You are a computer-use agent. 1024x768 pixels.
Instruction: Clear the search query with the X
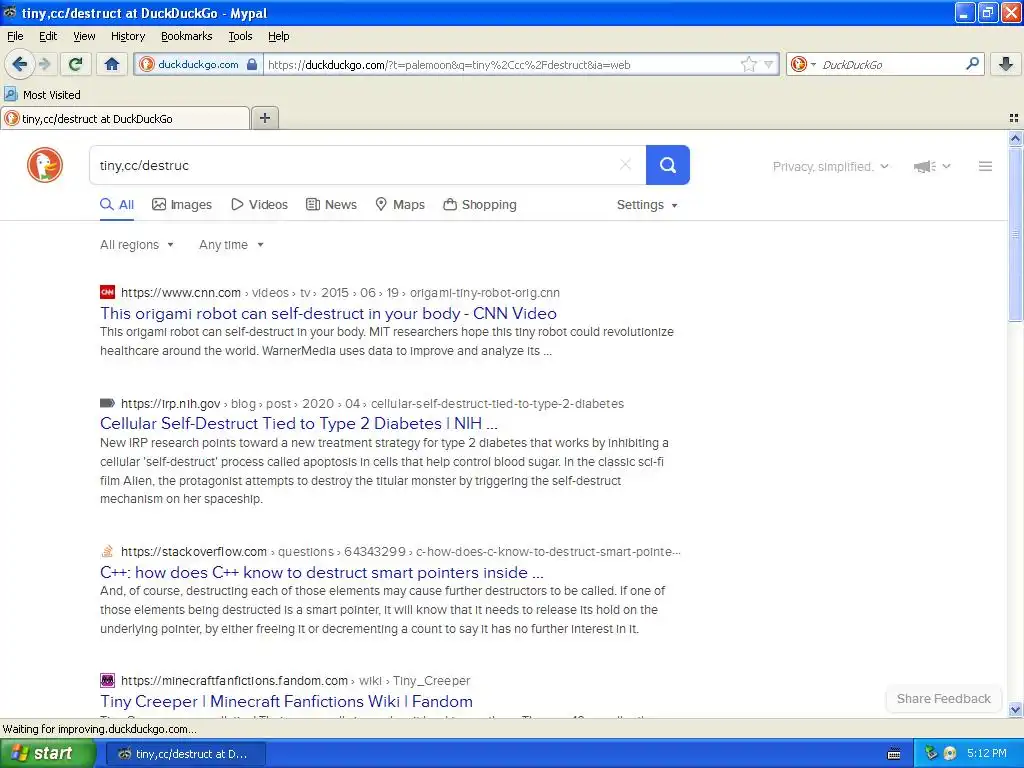625,165
